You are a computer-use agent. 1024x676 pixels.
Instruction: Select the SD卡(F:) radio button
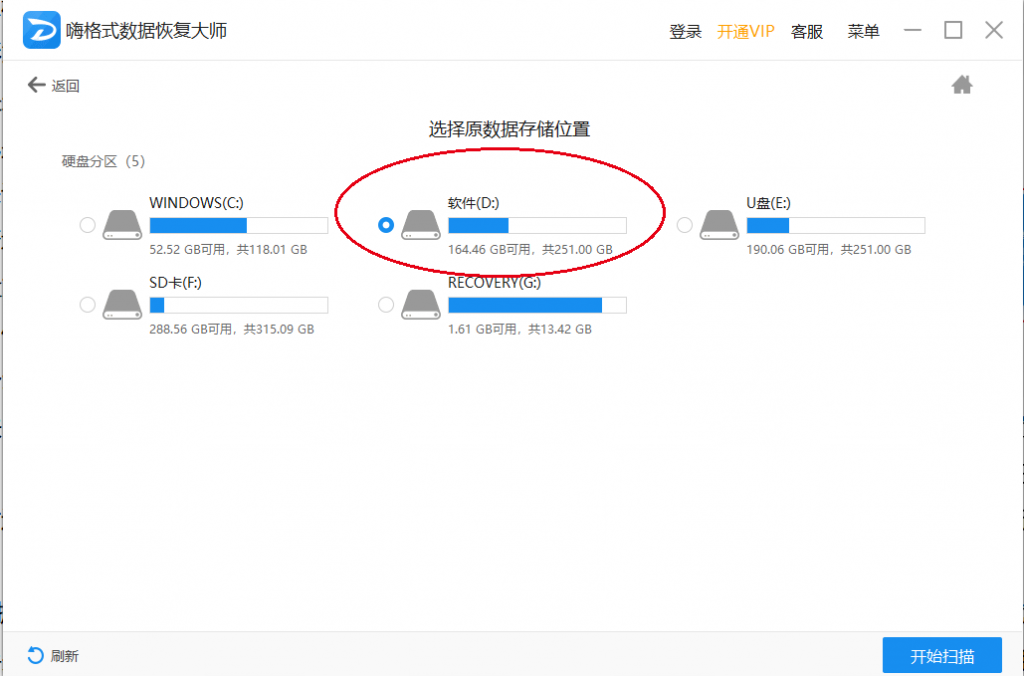[x=88, y=305]
